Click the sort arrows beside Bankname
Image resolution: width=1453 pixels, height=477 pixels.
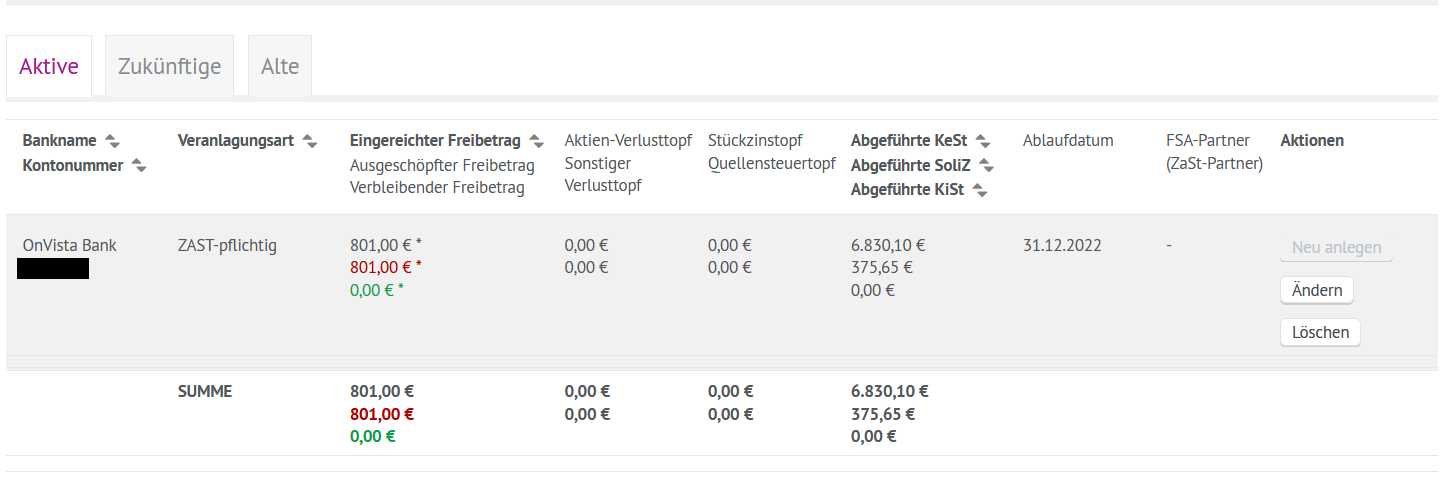tap(112, 141)
